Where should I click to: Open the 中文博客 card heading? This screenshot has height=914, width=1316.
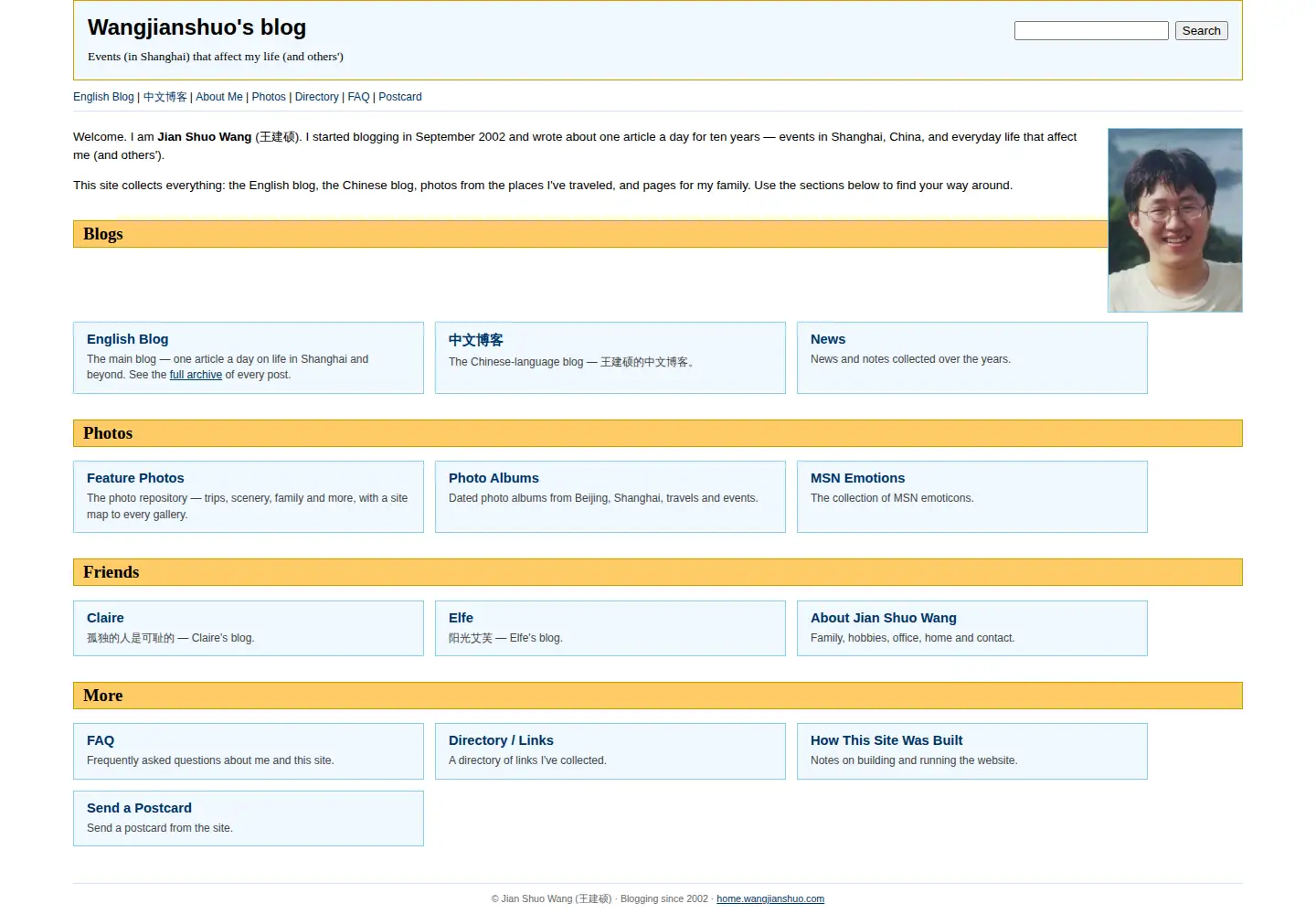click(476, 340)
